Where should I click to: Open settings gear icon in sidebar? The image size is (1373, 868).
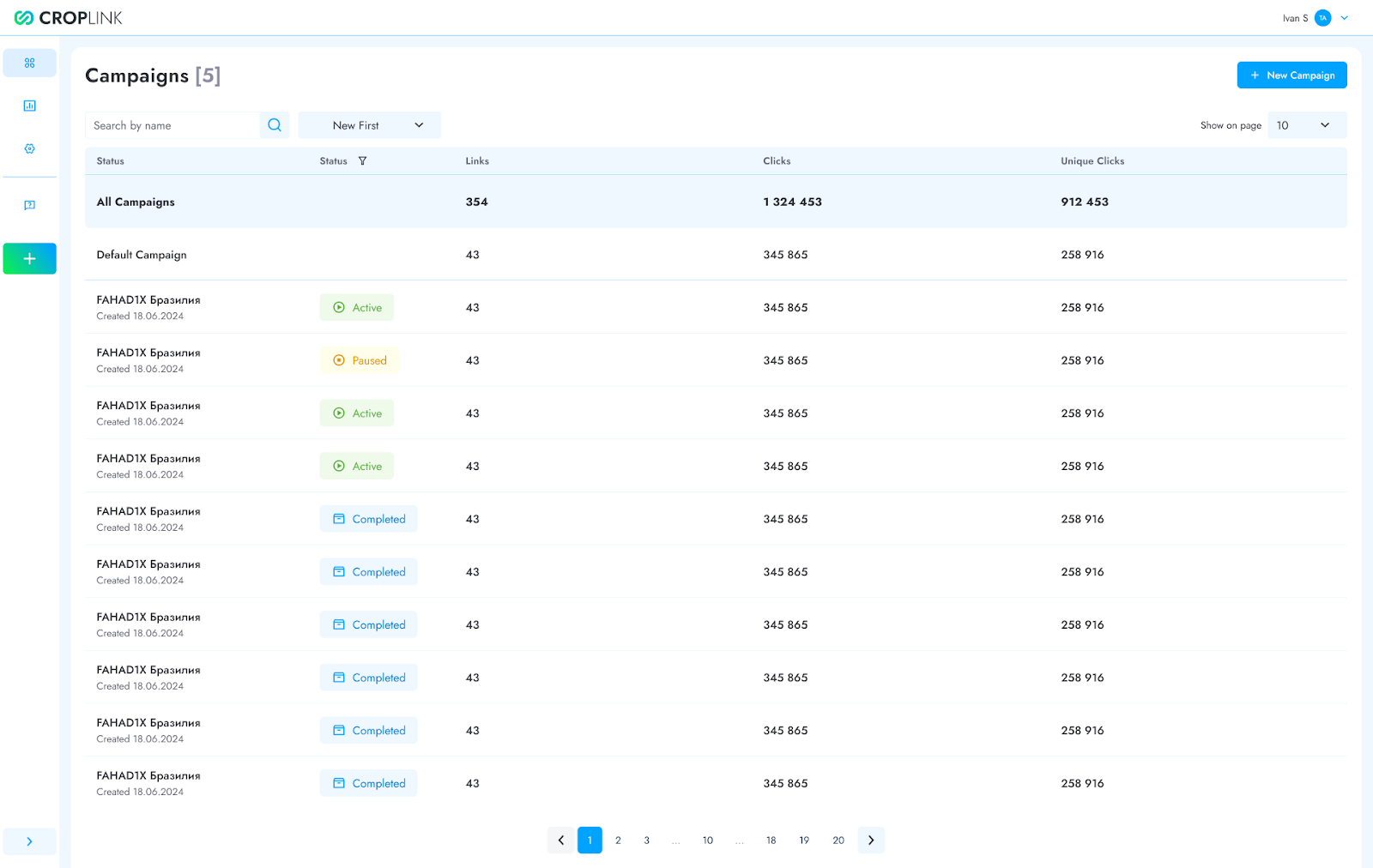tap(29, 149)
